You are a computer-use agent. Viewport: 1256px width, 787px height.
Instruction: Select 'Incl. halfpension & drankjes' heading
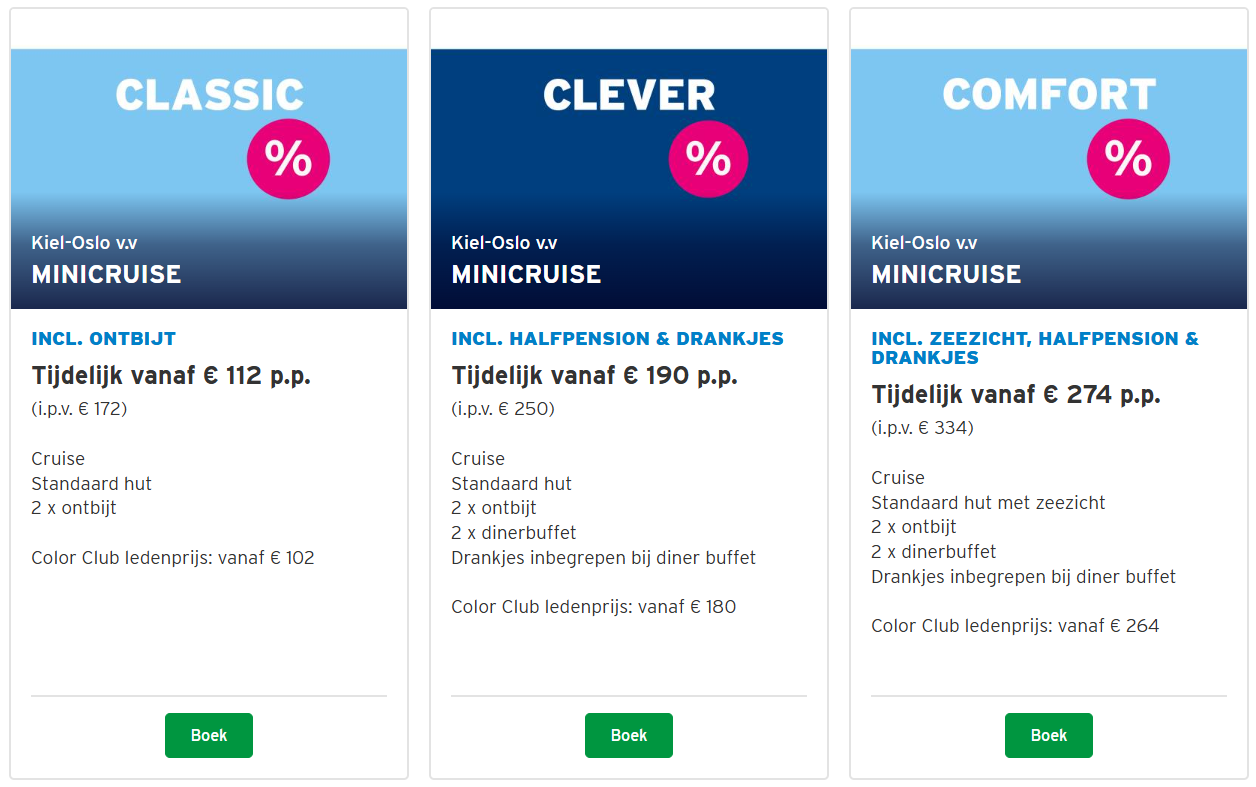pyautogui.click(x=617, y=339)
